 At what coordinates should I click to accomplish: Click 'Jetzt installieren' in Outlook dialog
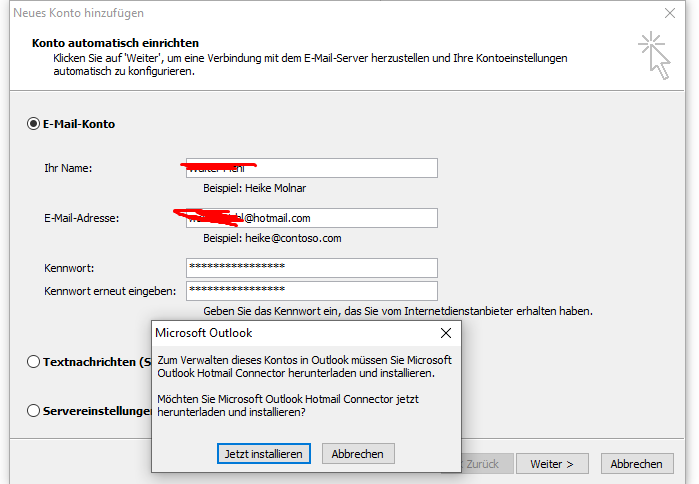click(x=263, y=454)
